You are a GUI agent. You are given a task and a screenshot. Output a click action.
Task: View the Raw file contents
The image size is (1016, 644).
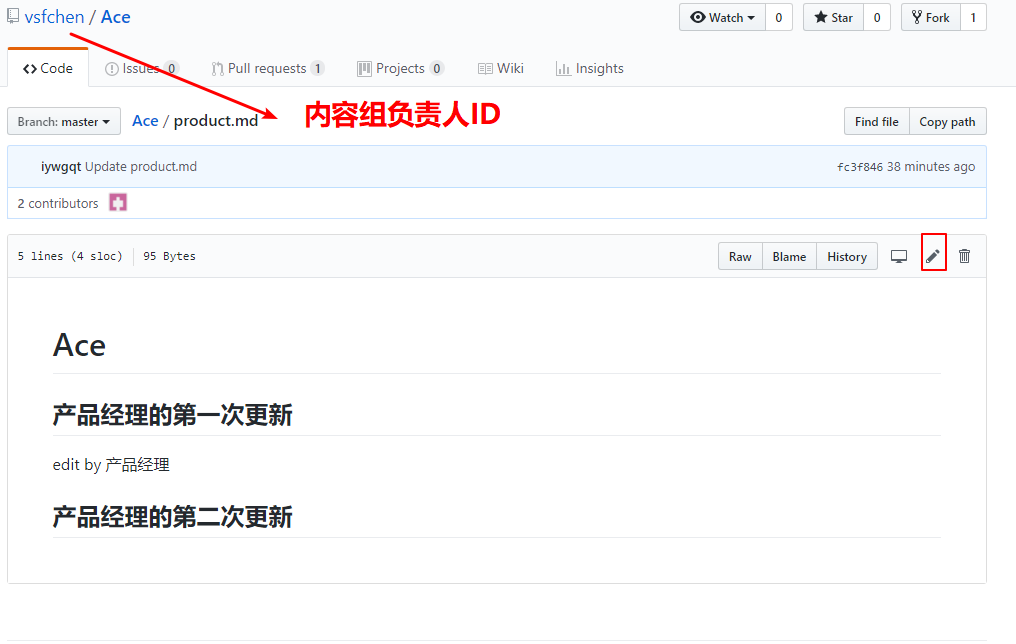[x=740, y=257]
